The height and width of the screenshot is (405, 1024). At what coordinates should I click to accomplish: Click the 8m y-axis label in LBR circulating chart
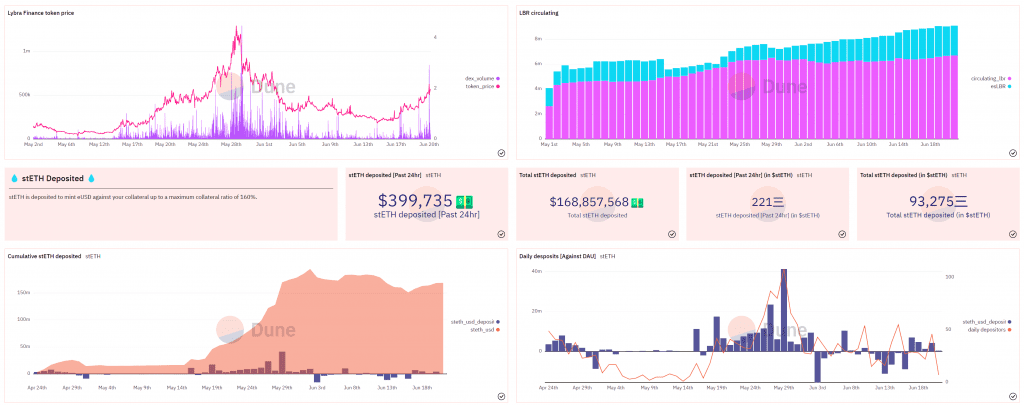pyautogui.click(x=539, y=39)
